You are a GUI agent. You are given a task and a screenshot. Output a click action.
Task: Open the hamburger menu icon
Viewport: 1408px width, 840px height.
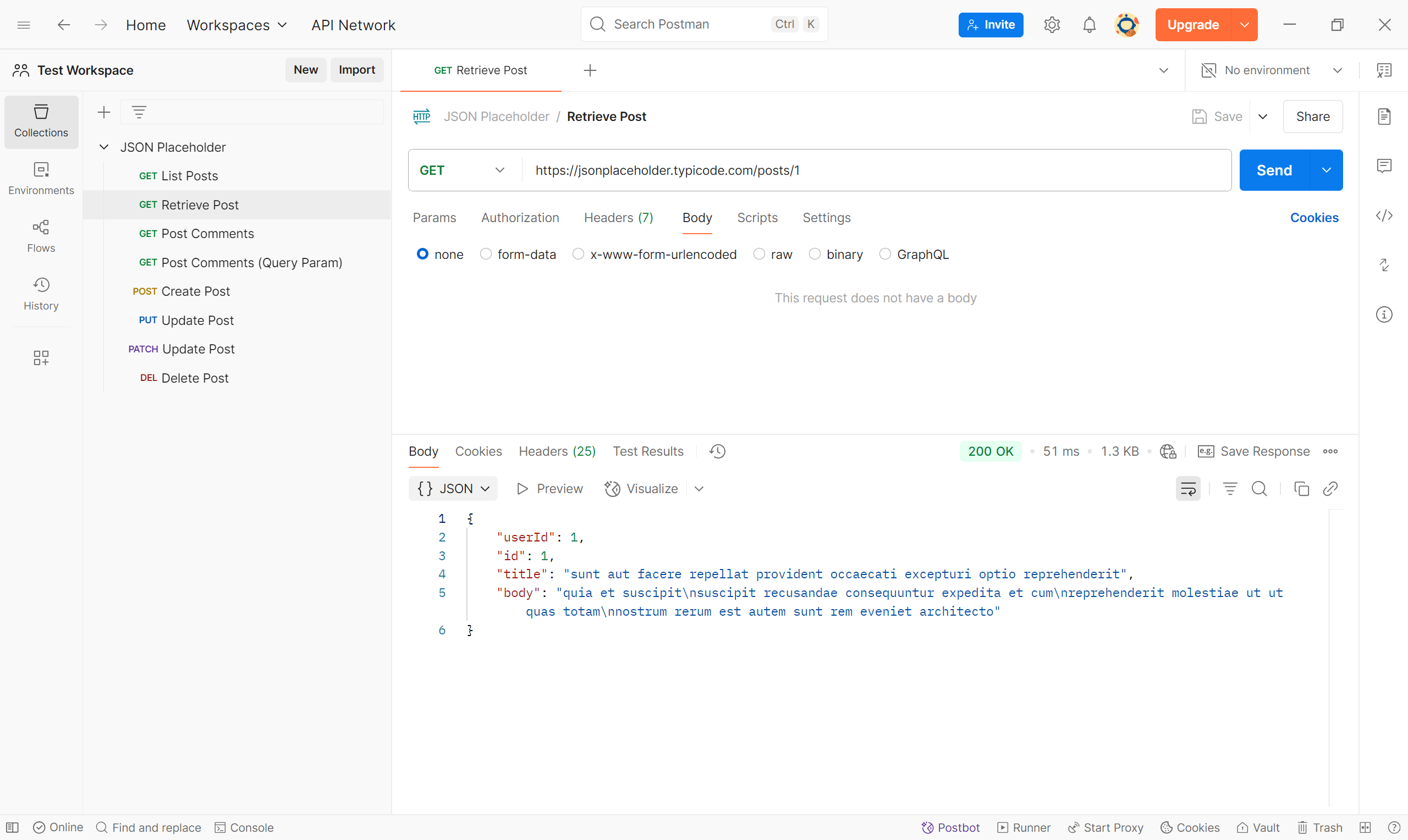pos(24,25)
